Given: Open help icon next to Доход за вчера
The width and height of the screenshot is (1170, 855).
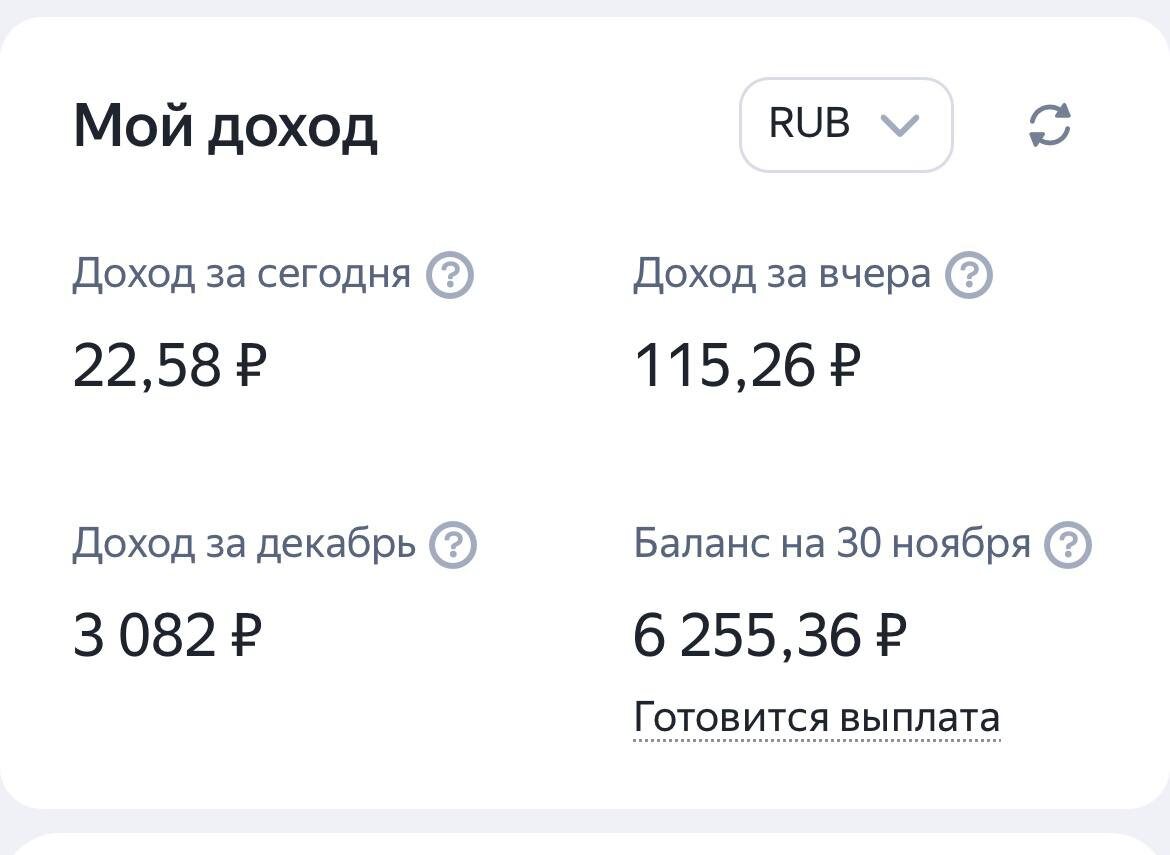Looking at the screenshot, I should click(968, 274).
